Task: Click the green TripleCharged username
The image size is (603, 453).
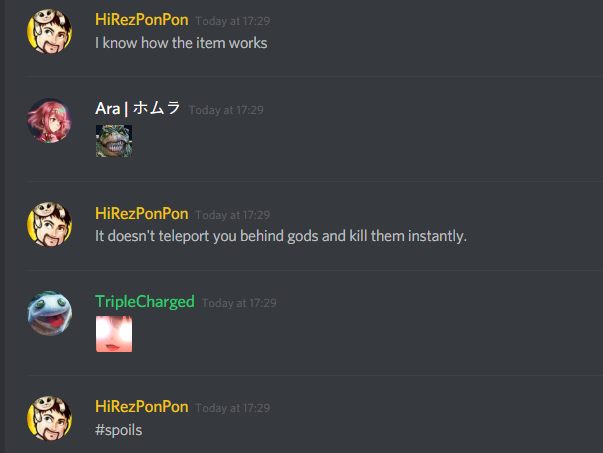Action: click(x=145, y=302)
